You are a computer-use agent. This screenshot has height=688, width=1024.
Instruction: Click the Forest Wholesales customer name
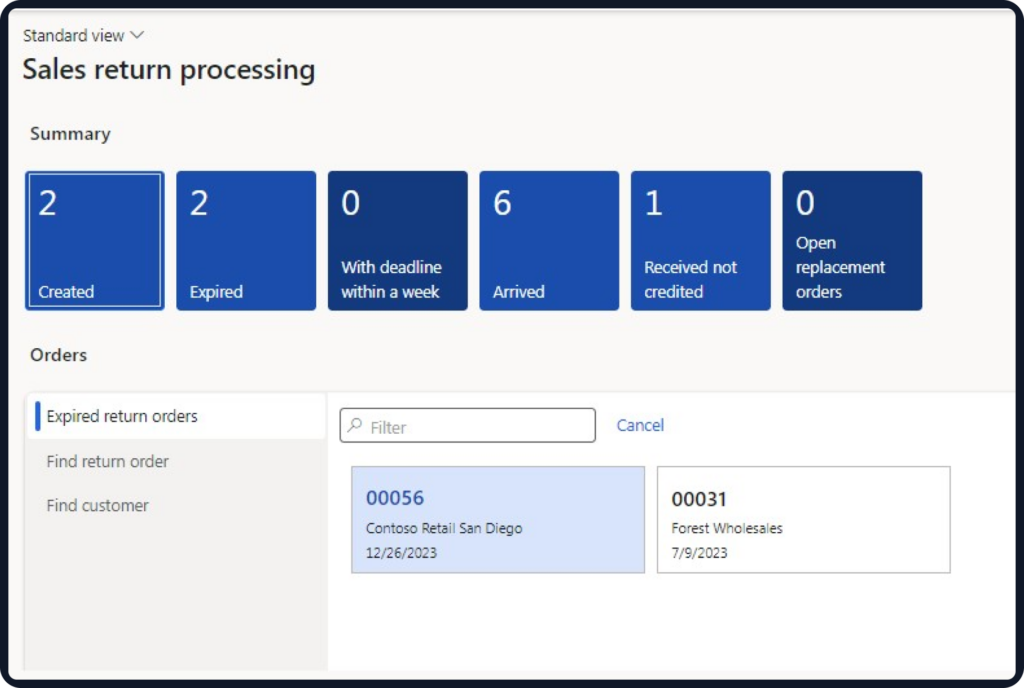point(727,528)
